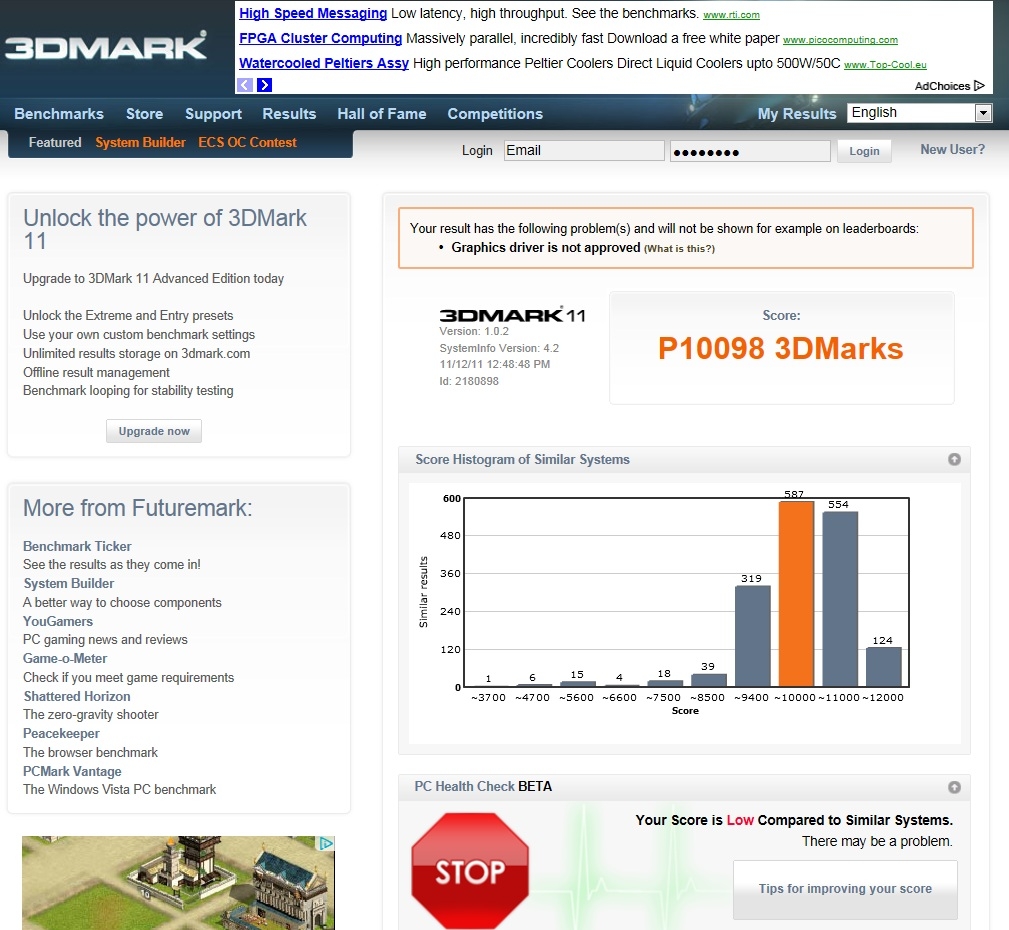Open www.rti.com link

coord(731,15)
